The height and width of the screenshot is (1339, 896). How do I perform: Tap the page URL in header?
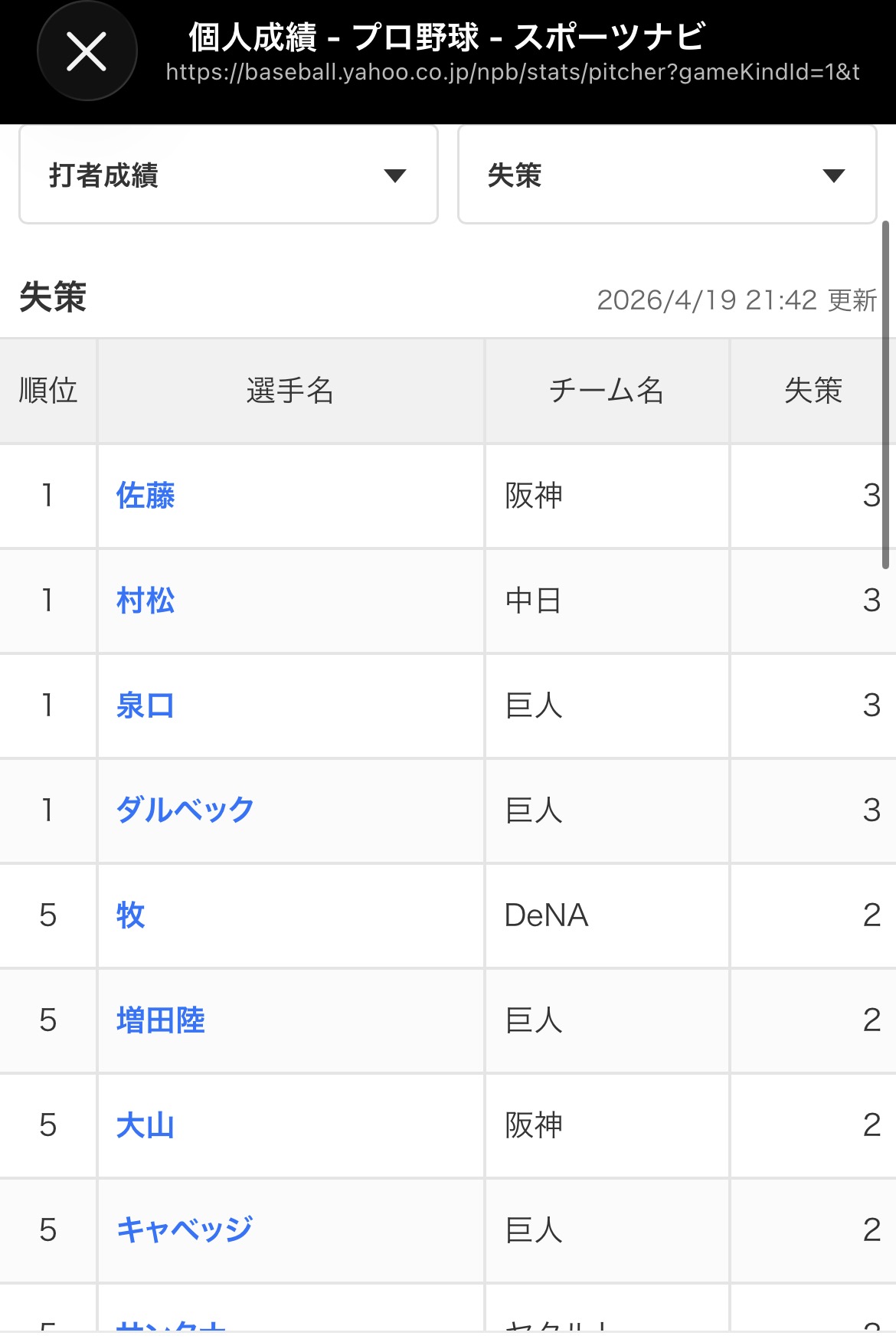point(512,73)
